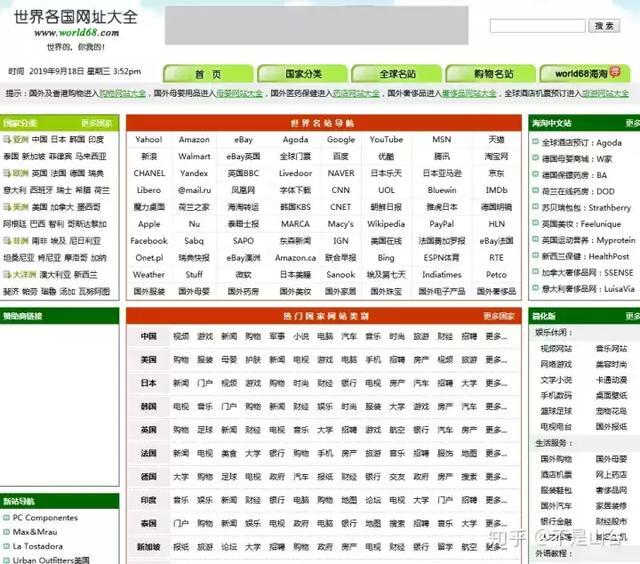Open the 国外电子产品 category link

(442, 291)
